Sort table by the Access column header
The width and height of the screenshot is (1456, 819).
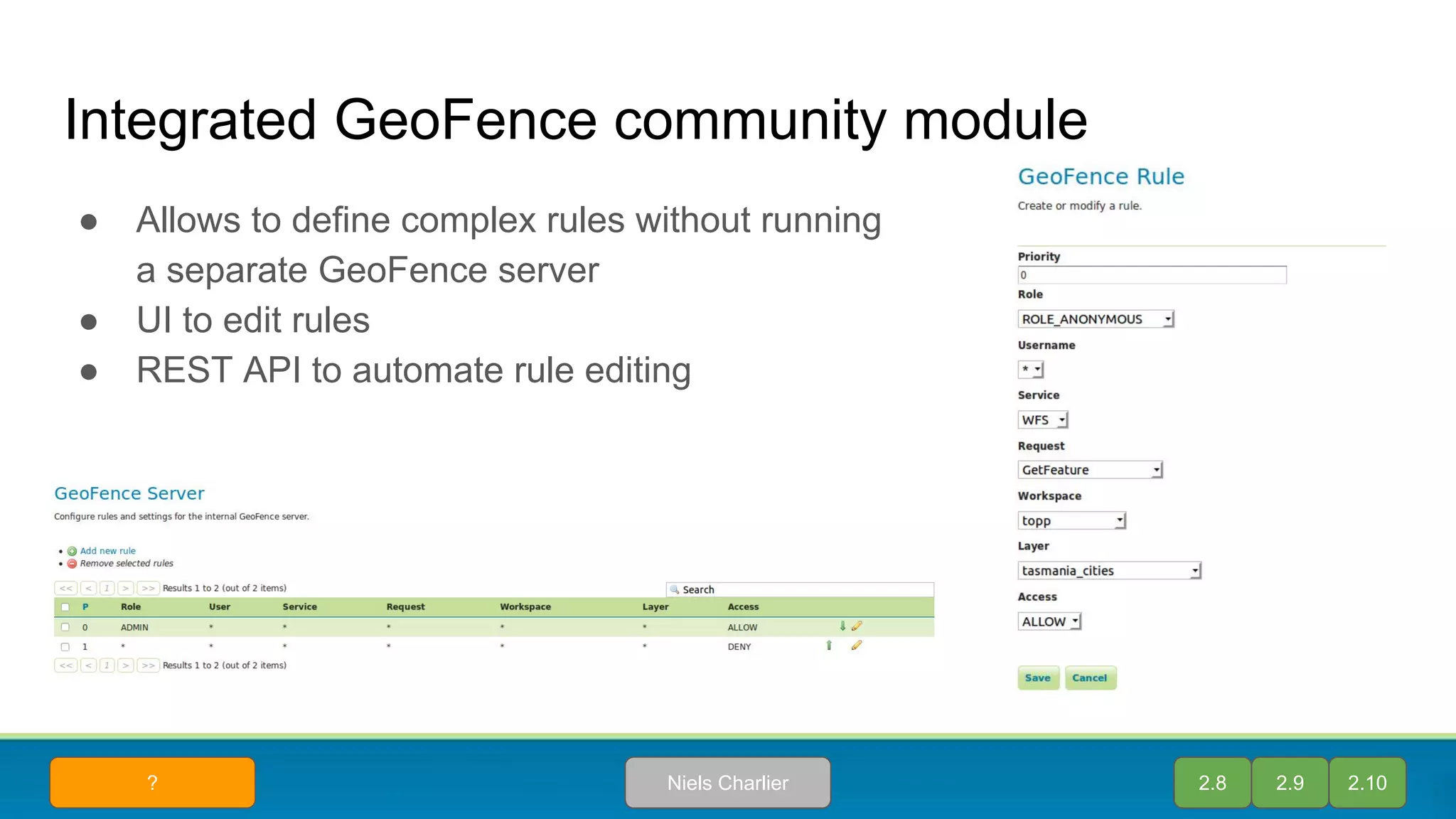tap(743, 607)
